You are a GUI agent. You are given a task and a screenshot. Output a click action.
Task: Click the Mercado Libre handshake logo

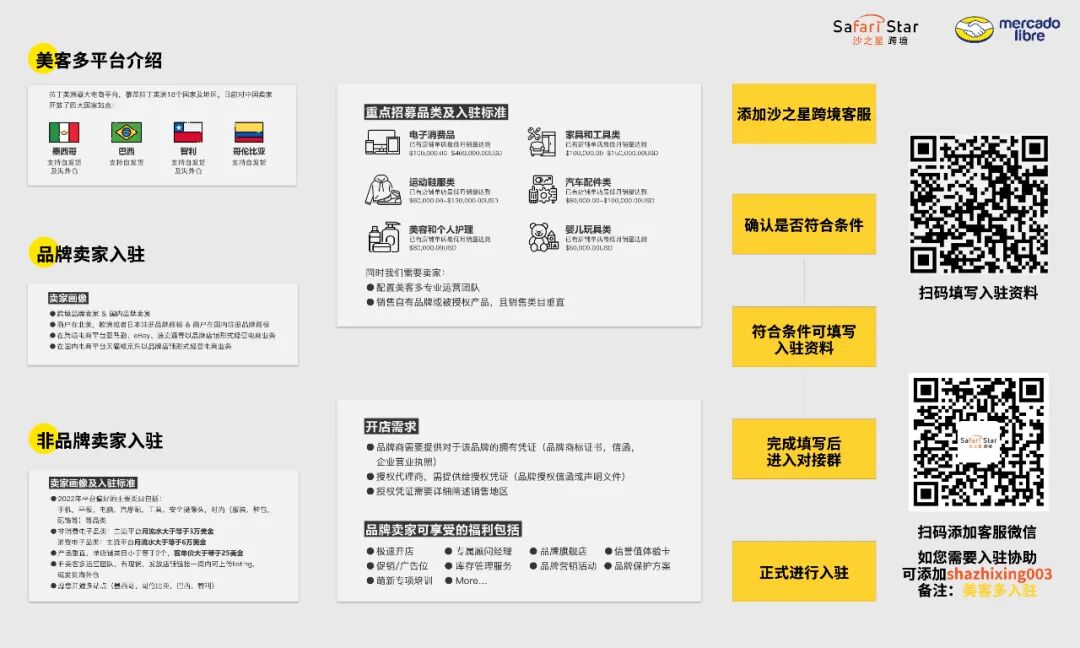(x=1007, y=29)
